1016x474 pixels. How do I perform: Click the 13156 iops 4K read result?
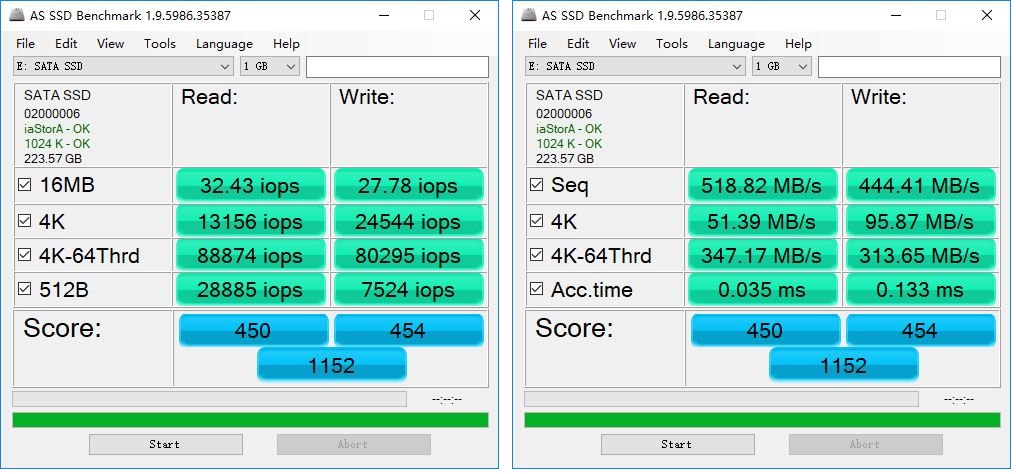point(251,221)
